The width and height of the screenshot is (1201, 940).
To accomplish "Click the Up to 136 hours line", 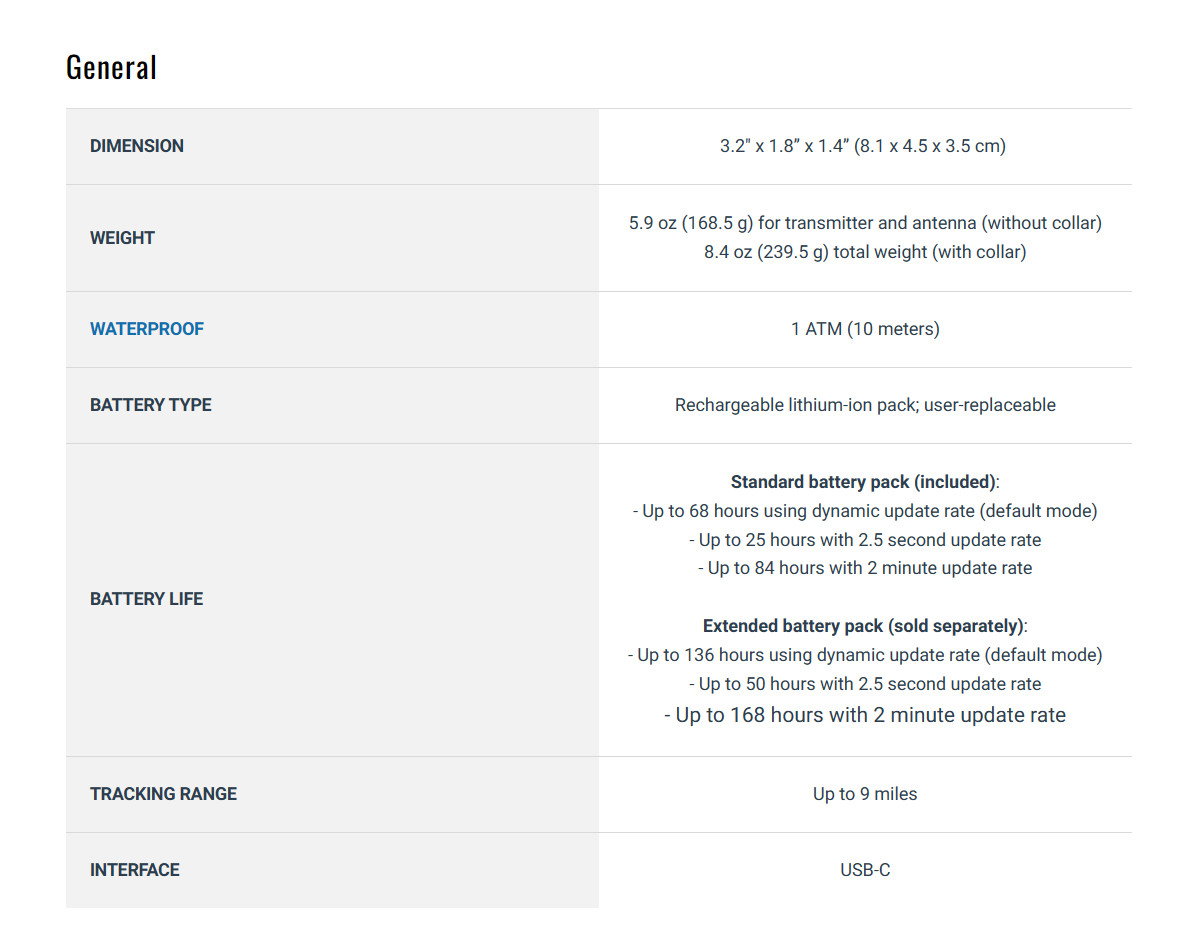I will click(x=865, y=655).
